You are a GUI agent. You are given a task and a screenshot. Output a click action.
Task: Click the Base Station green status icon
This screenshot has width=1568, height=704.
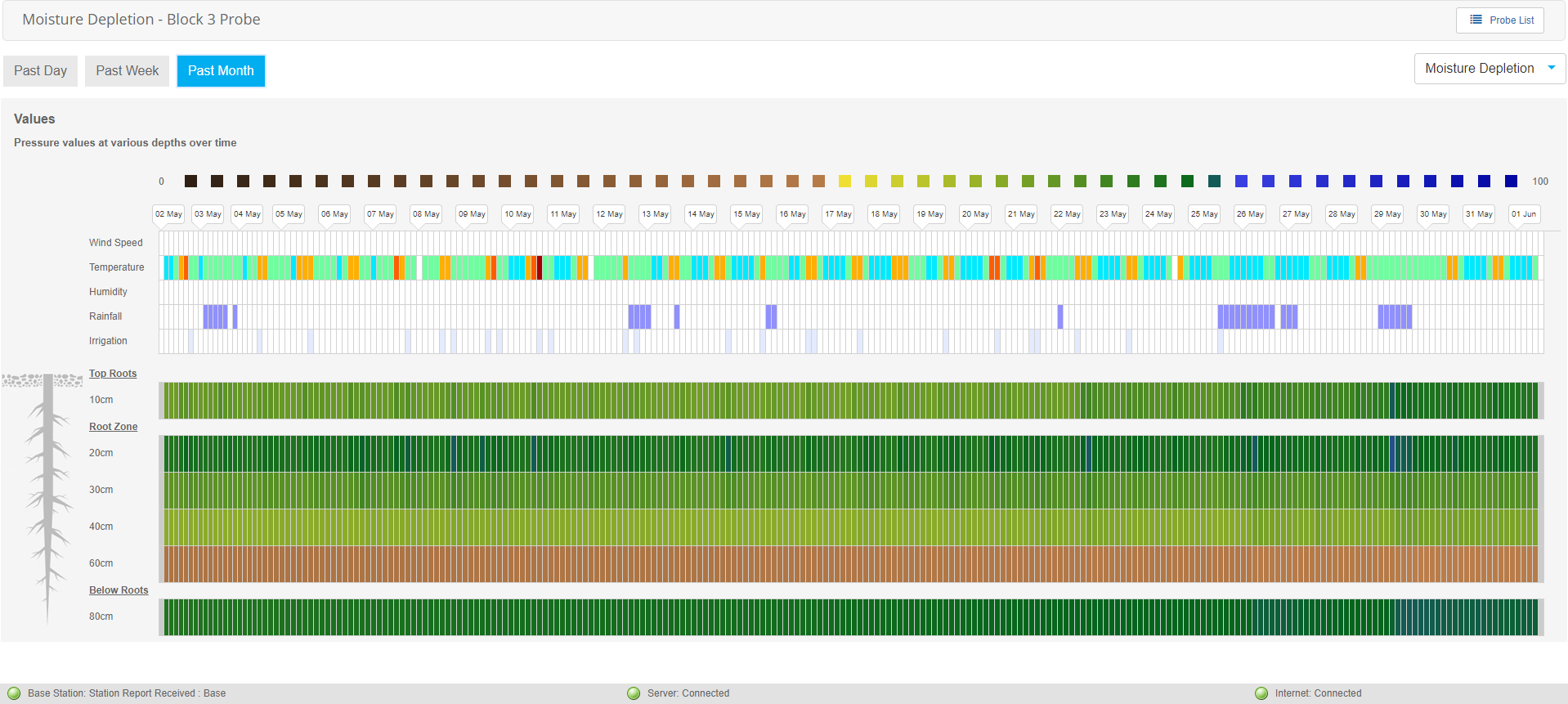click(14, 693)
